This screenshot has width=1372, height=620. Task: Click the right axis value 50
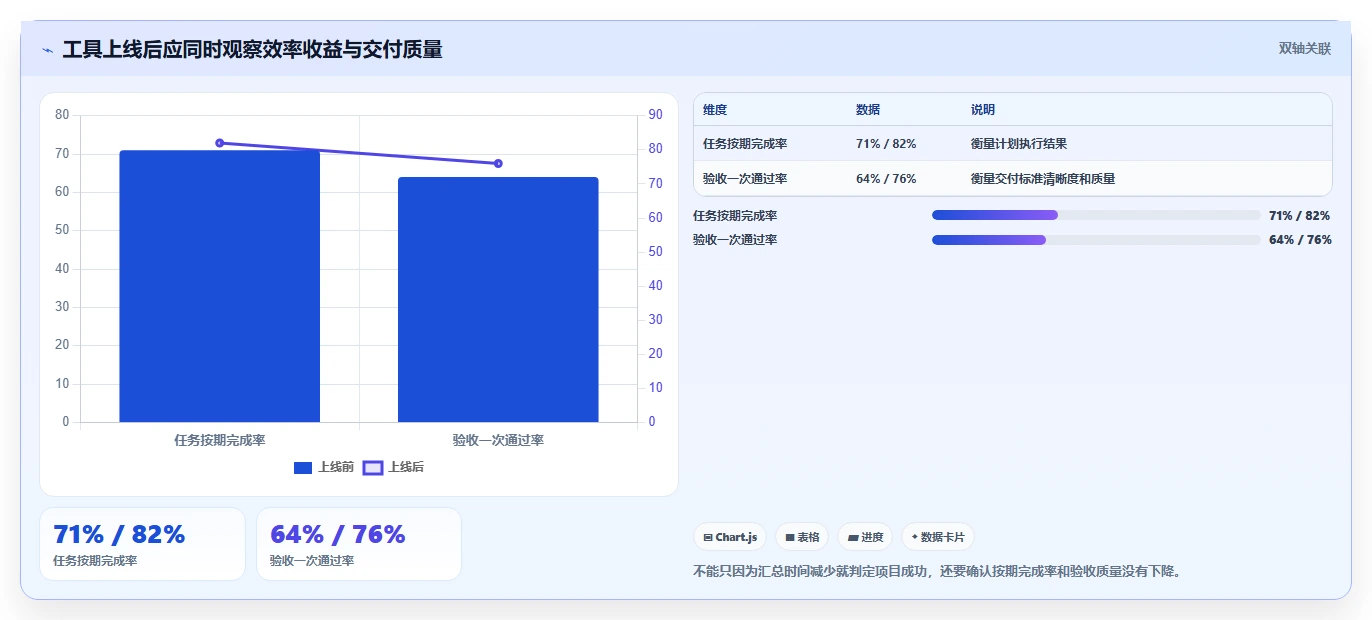[x=656, y=252]
